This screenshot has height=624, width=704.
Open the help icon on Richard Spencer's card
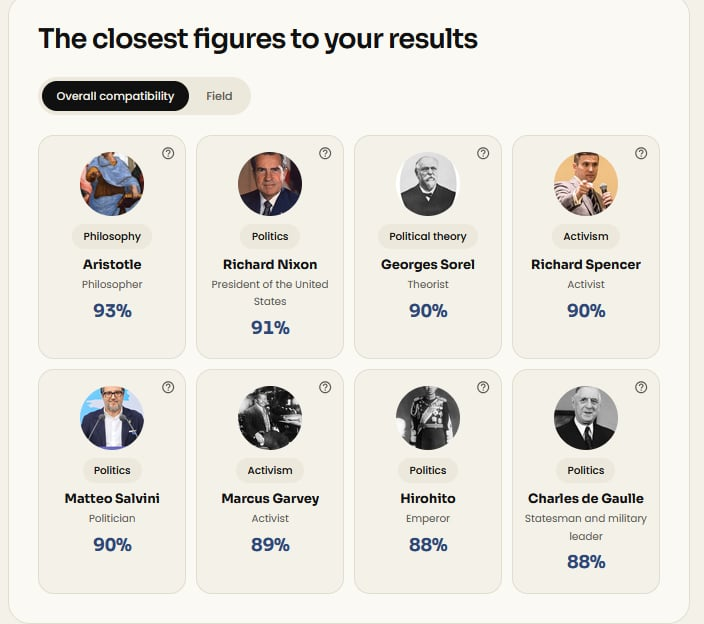pos(641,153)
